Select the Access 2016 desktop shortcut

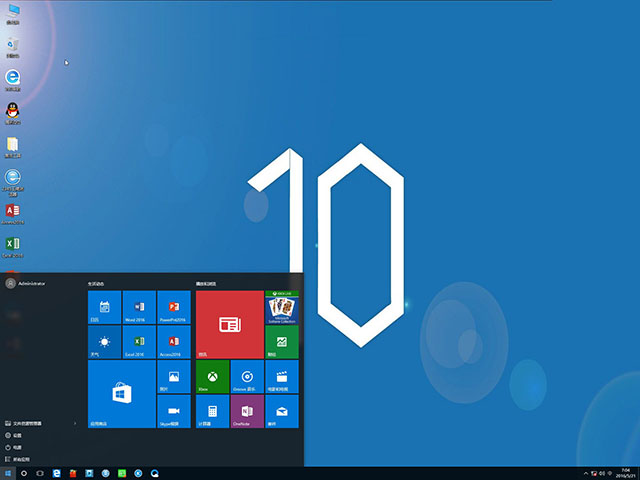point(13,214)
